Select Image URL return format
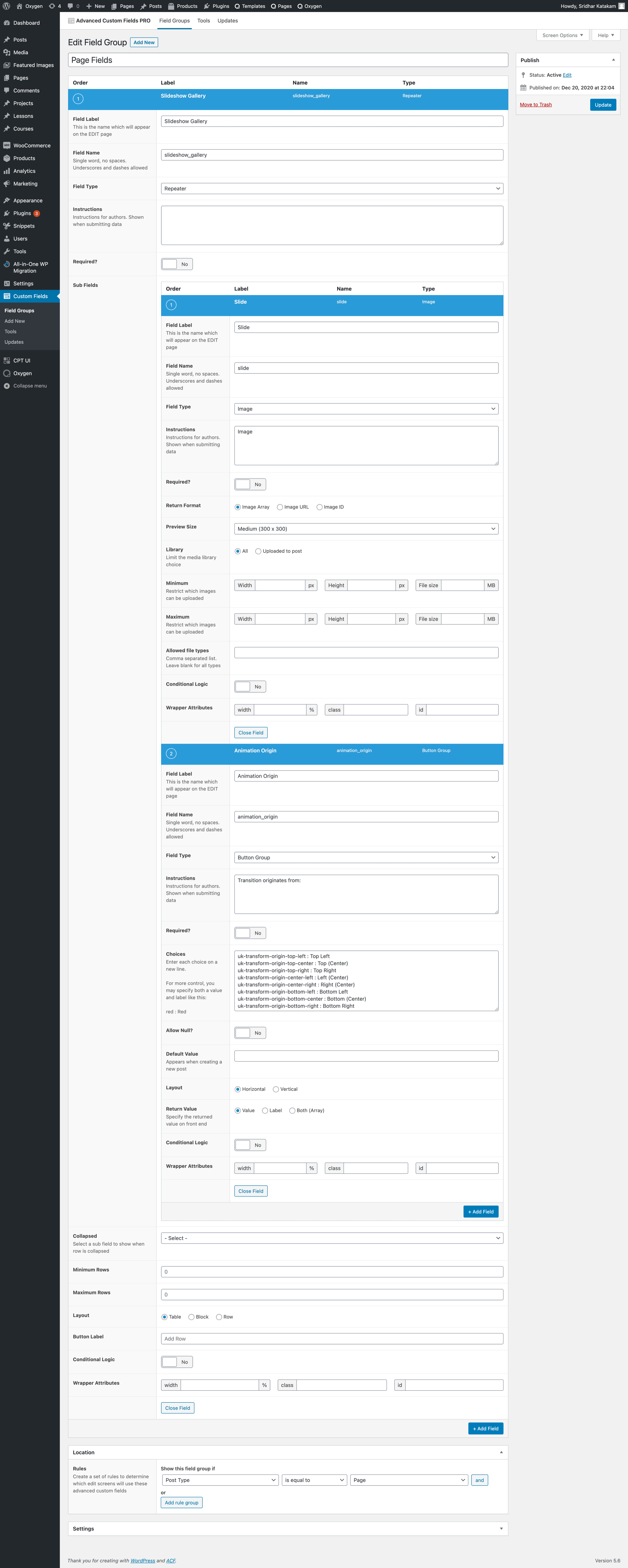Viewport: 628px width, 1568px height. (x=280, y=507)
